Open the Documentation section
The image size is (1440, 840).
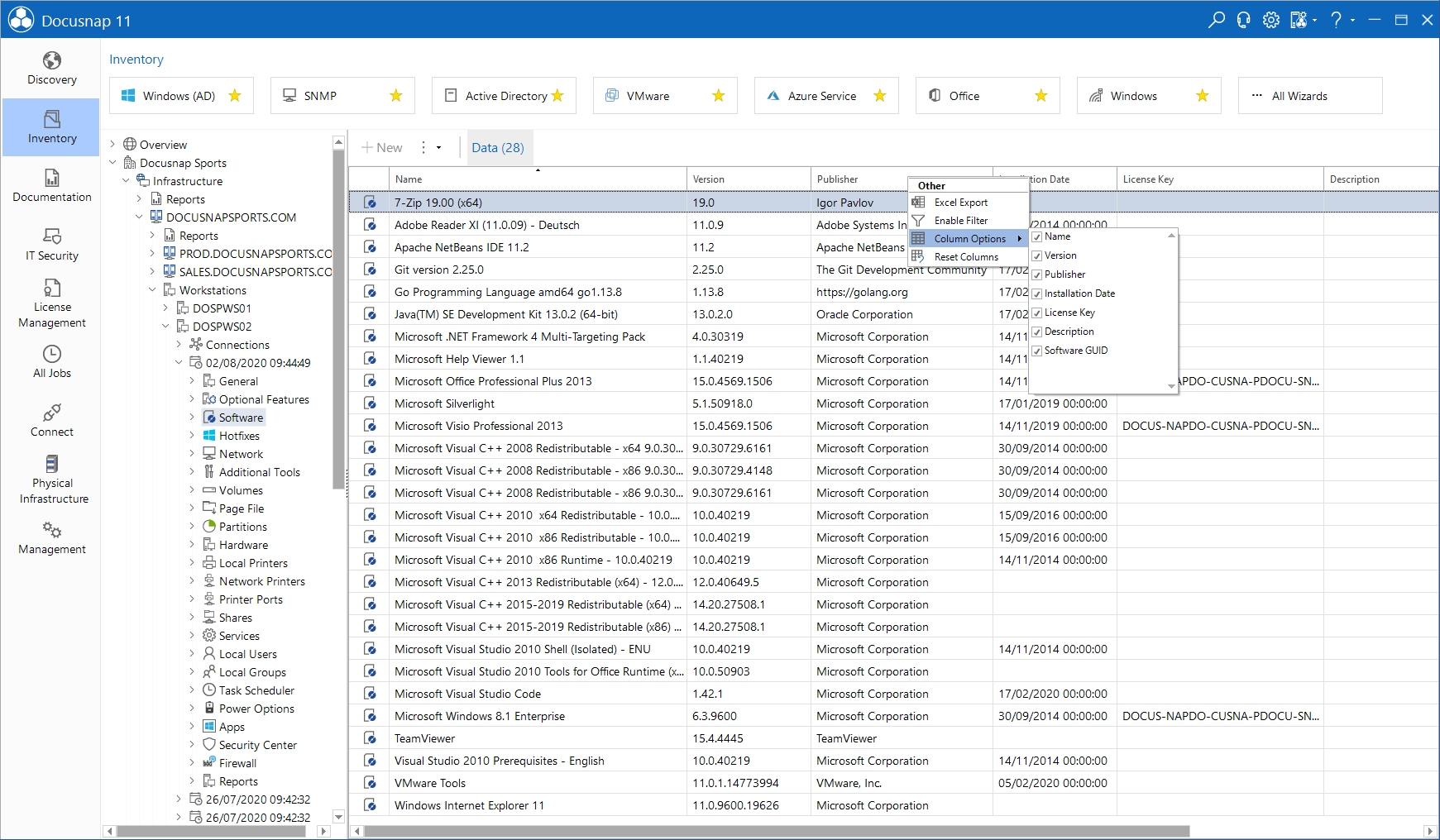51,186
